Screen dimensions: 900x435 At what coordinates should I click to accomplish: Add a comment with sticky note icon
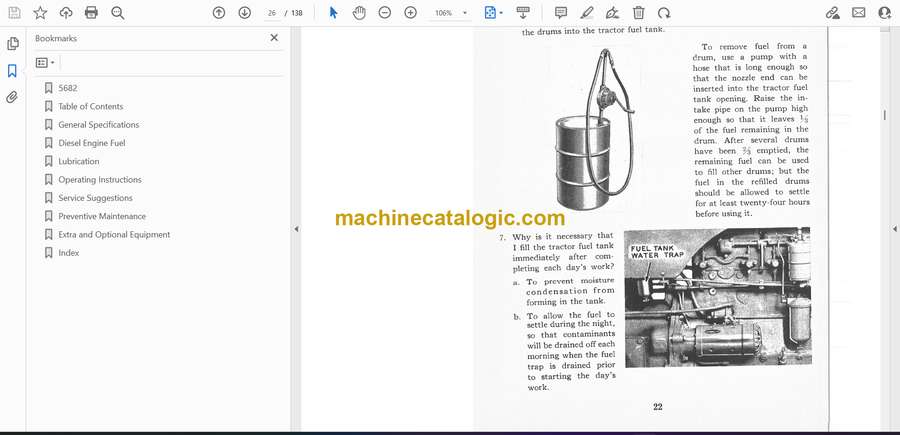click(560, 13)
